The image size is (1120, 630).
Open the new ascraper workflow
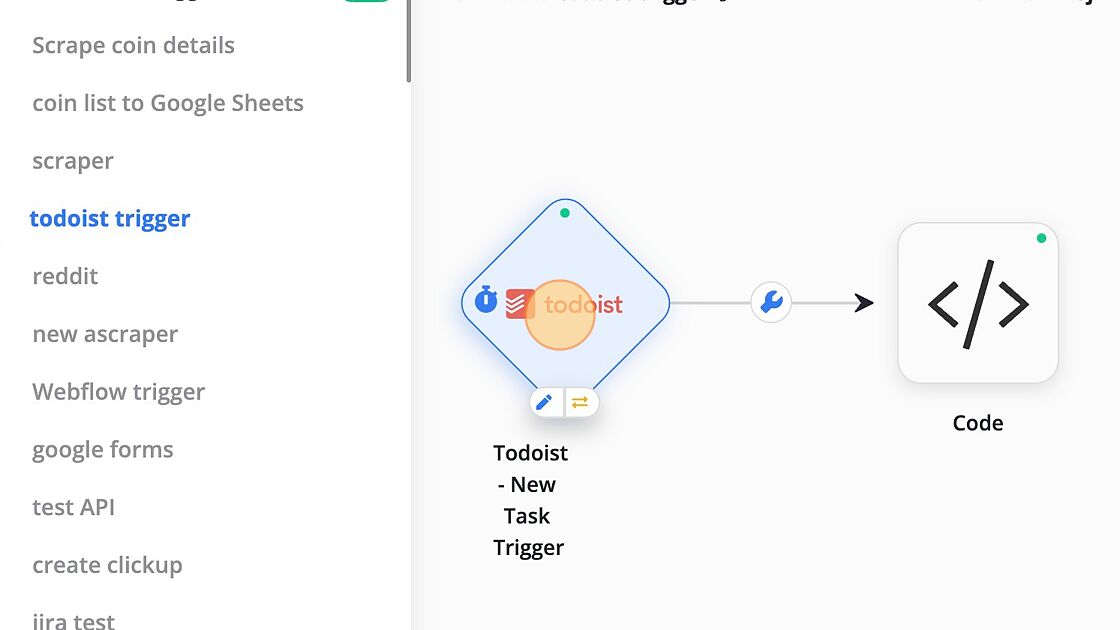(105, 334)
